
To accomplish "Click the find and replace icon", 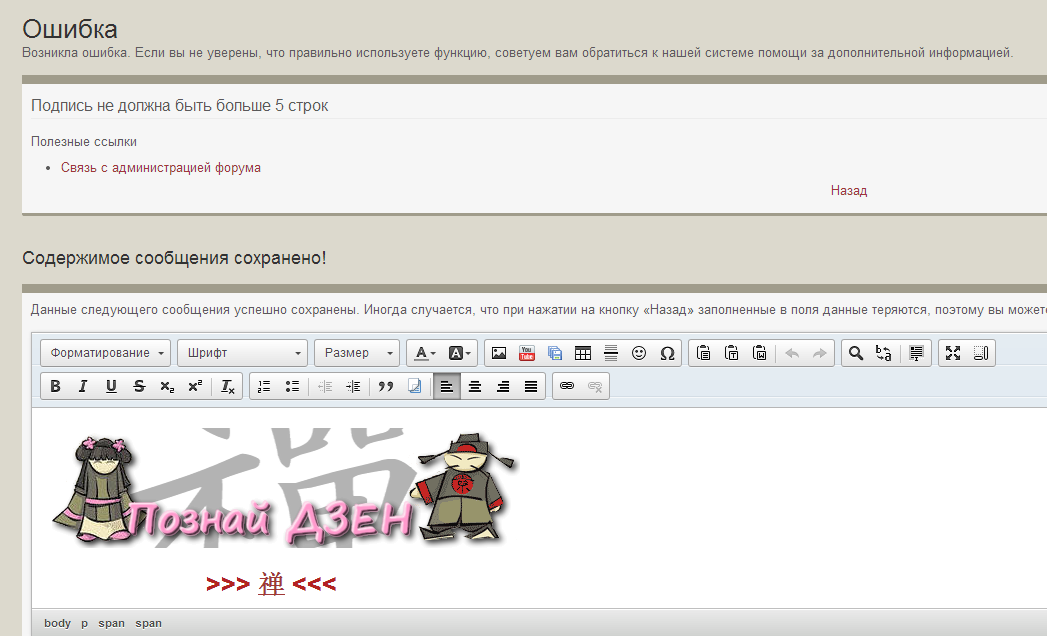I will (x=884, y=353).
